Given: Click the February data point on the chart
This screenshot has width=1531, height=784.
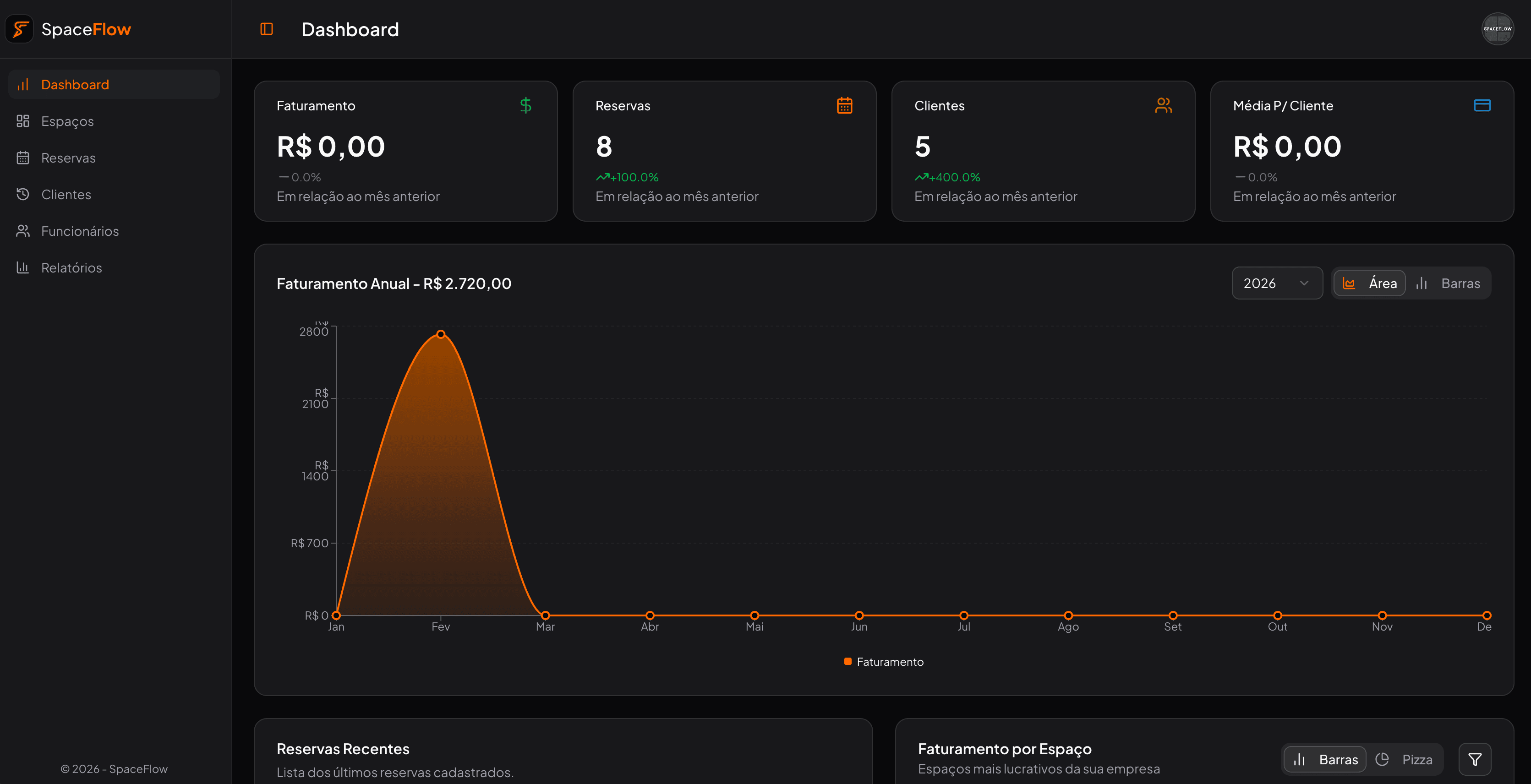Looking at the screenshot, I should [x=440, y=334].
